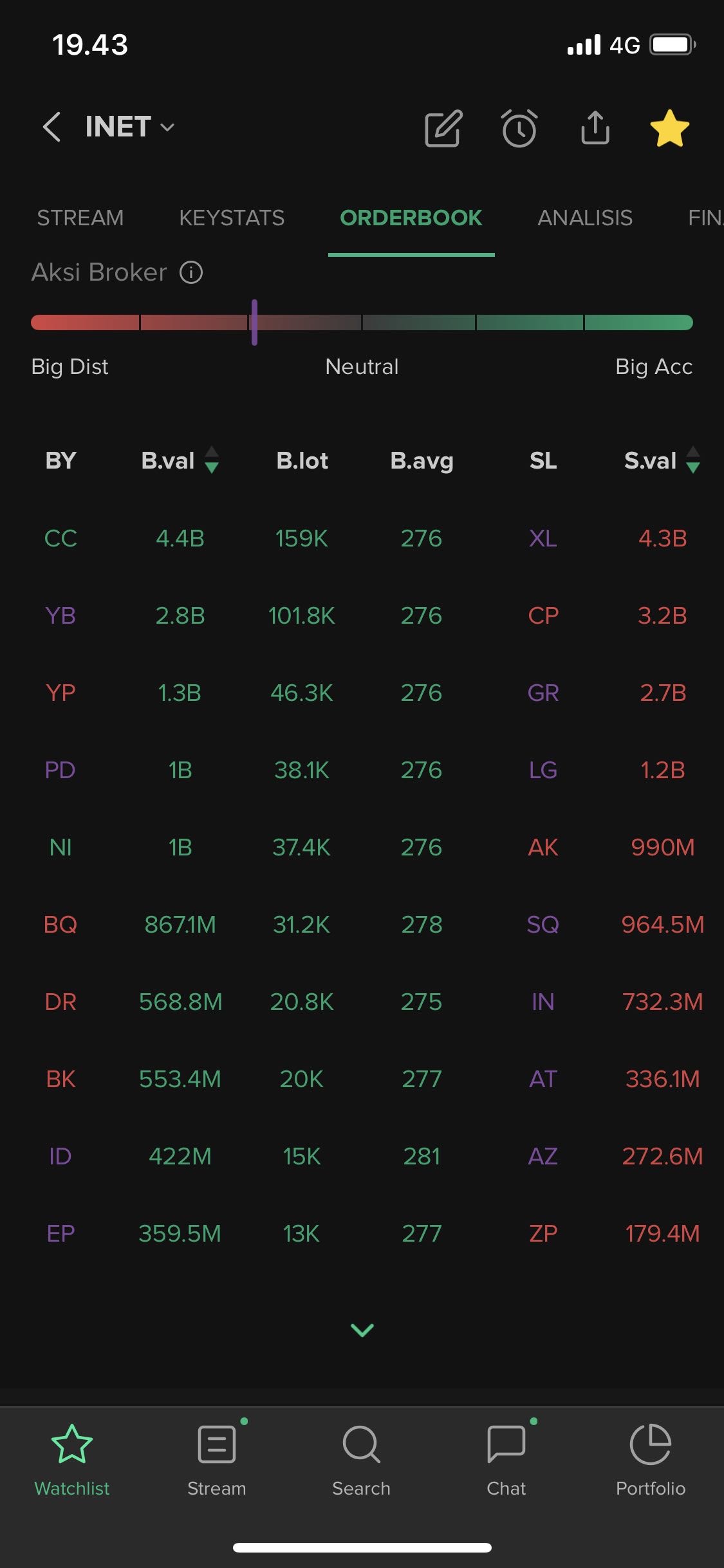Expand more broker rows with chevron
The height and width of the screenshot is (1568, 724).
coord(362,1330)
